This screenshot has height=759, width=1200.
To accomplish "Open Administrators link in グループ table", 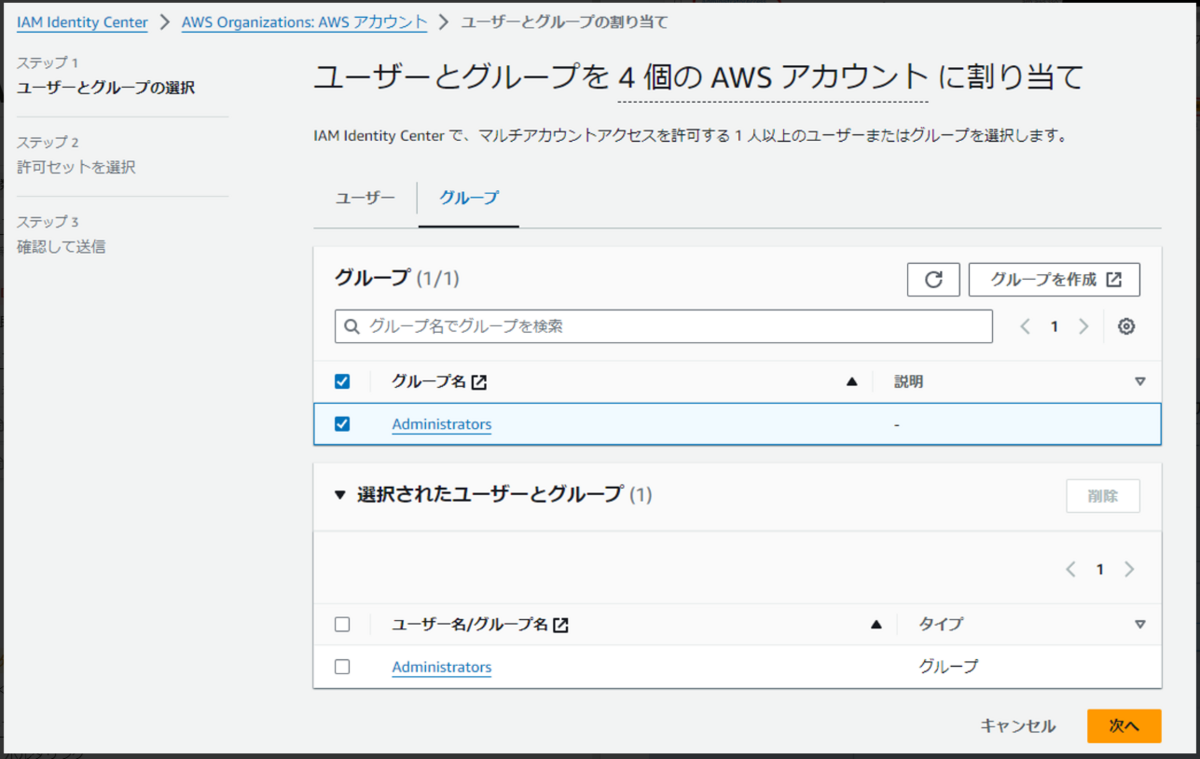I will coord(442,424).
